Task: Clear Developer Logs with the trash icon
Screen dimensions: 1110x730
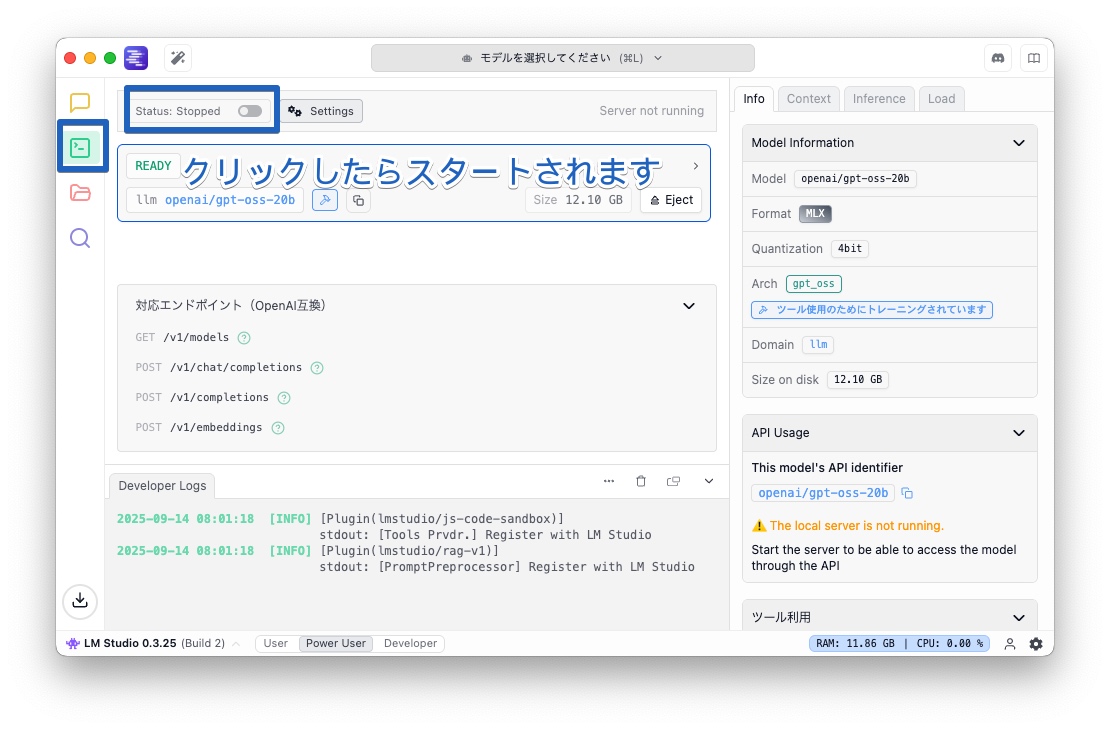Action: (x=641, y=481)
